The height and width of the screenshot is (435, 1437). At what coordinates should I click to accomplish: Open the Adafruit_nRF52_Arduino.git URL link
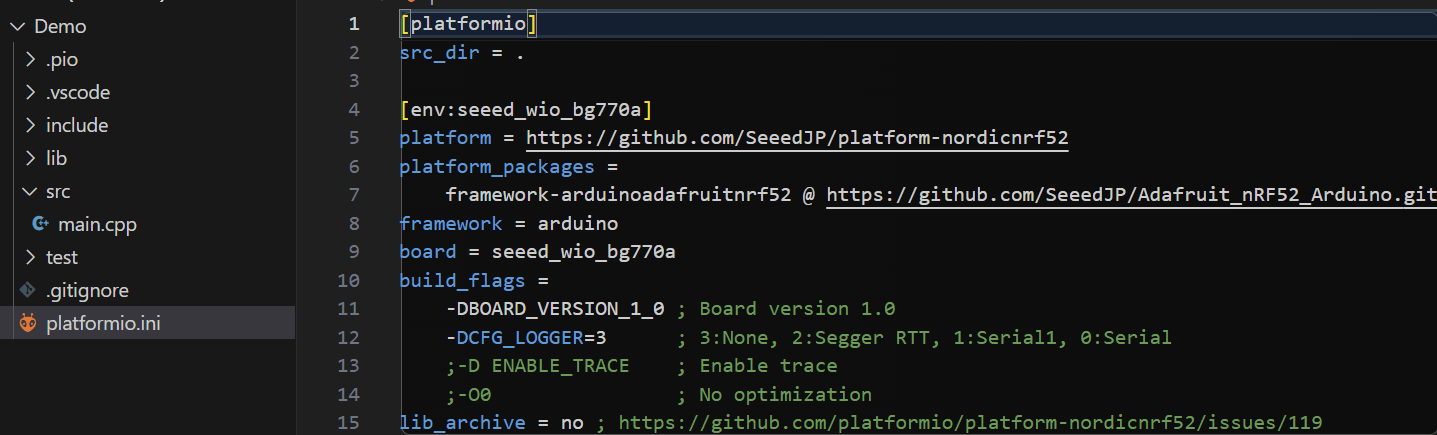1131,195
